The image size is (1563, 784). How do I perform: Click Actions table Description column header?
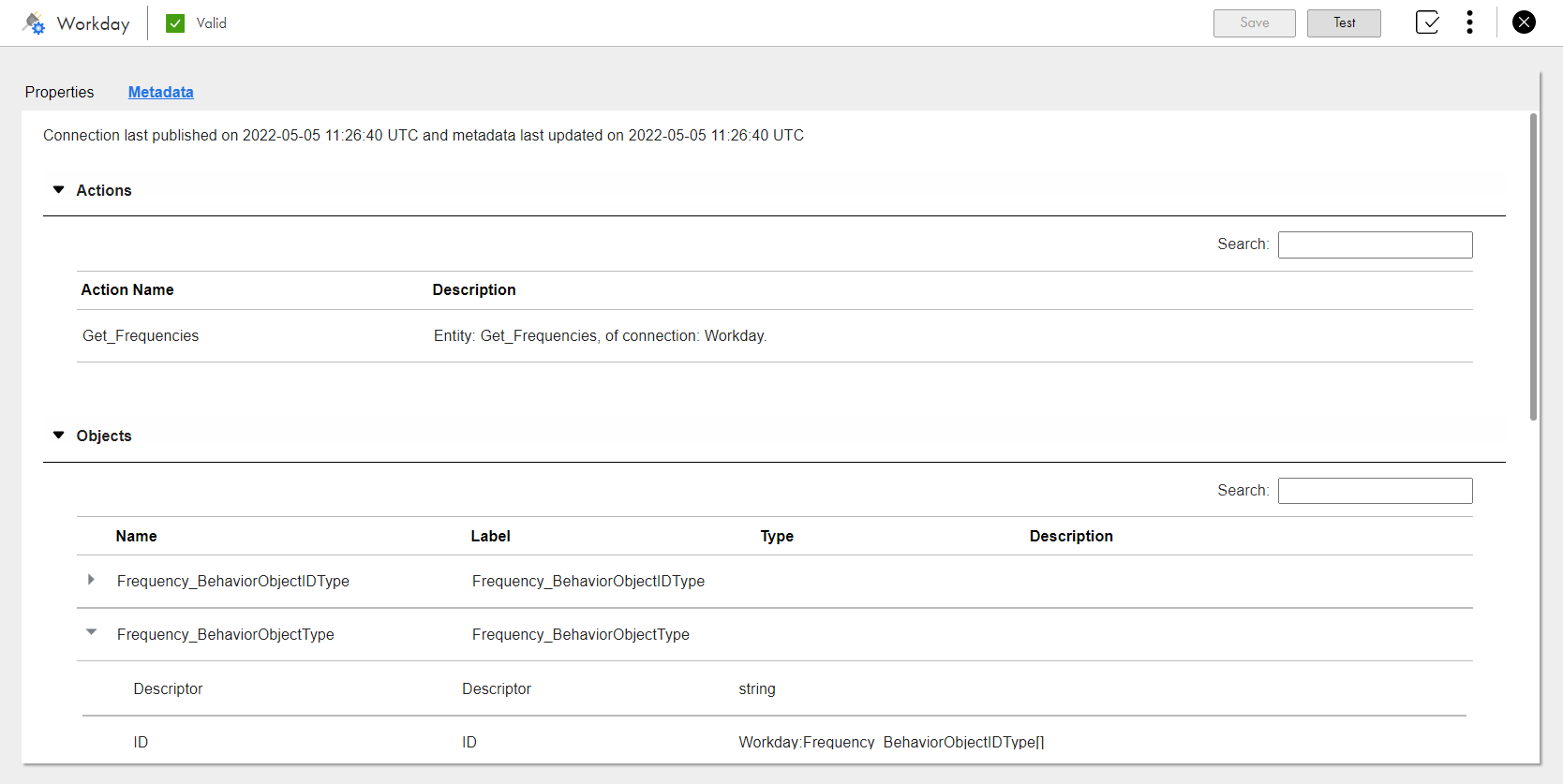pyautogui.click(x=474, y=290)
